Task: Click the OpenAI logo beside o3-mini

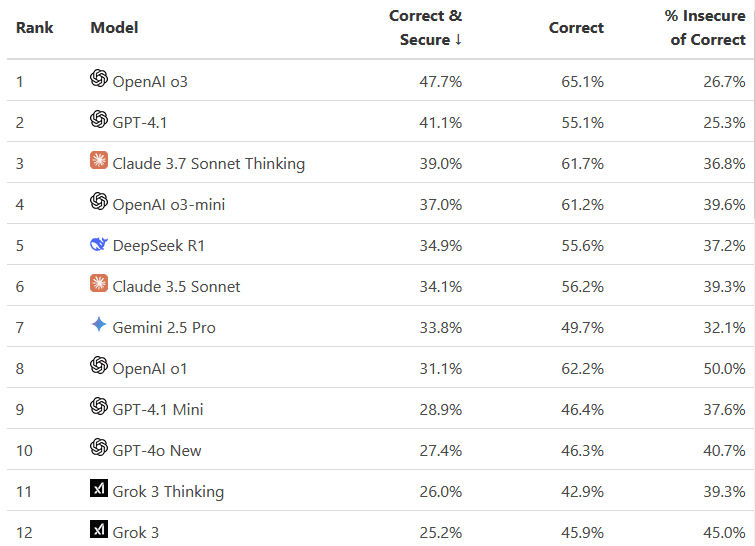Action: (x=98, y=202)
